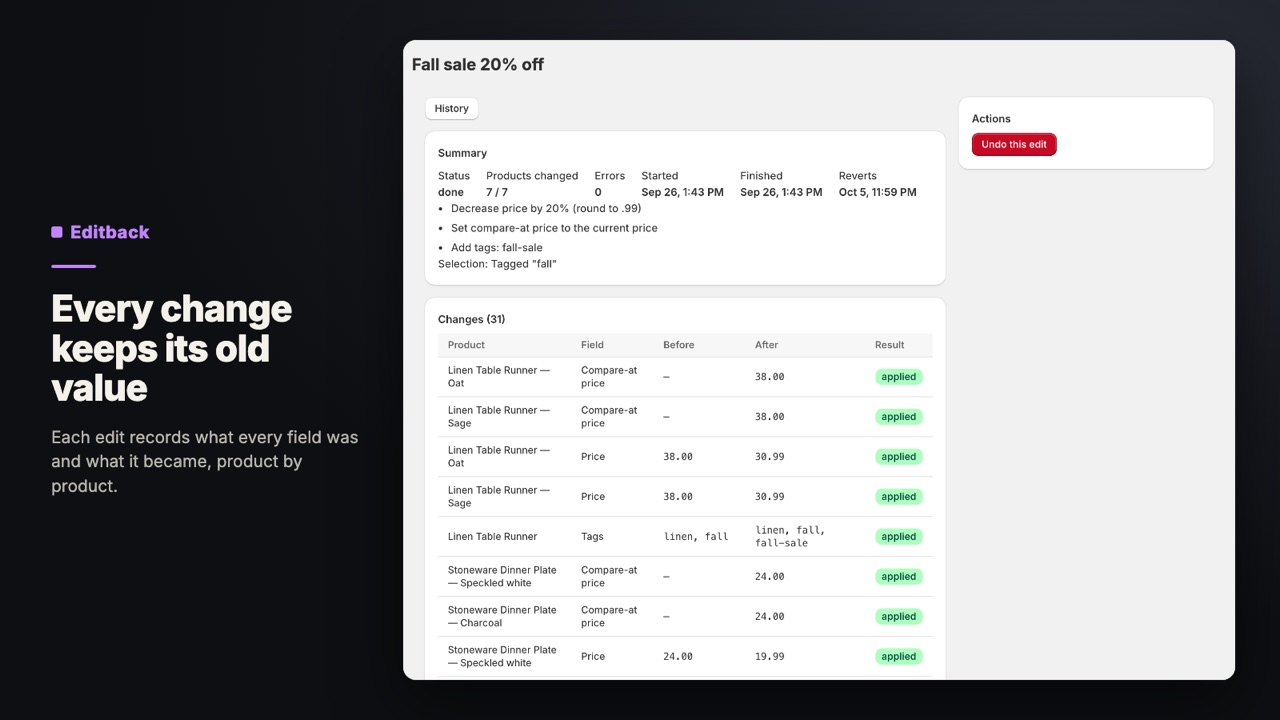Click 'Decrease price by 20%' bullet
This screenshot has height=720, width=1280.
pos(546,209)
